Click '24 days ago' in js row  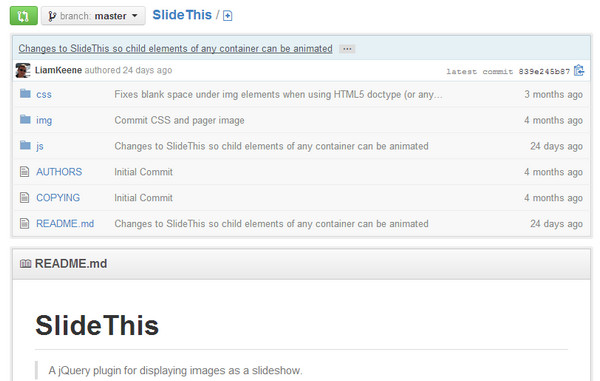pyautogui.click(x=556, y=146)
